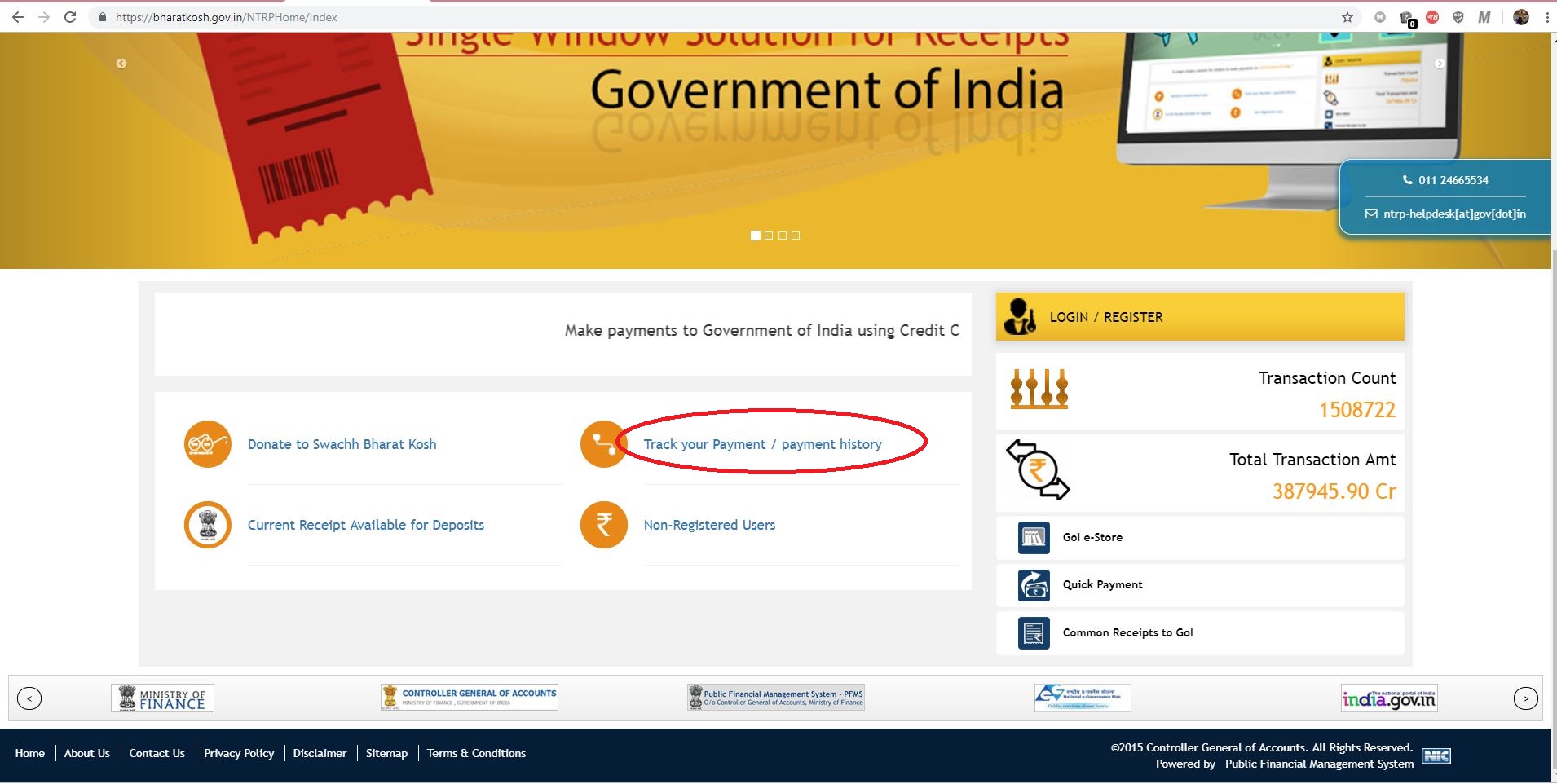Image resolution: width=1557 pixels, height=784 pixels.
Task: Click the Ministry of Finance logo
Action: tap(163, 698)
